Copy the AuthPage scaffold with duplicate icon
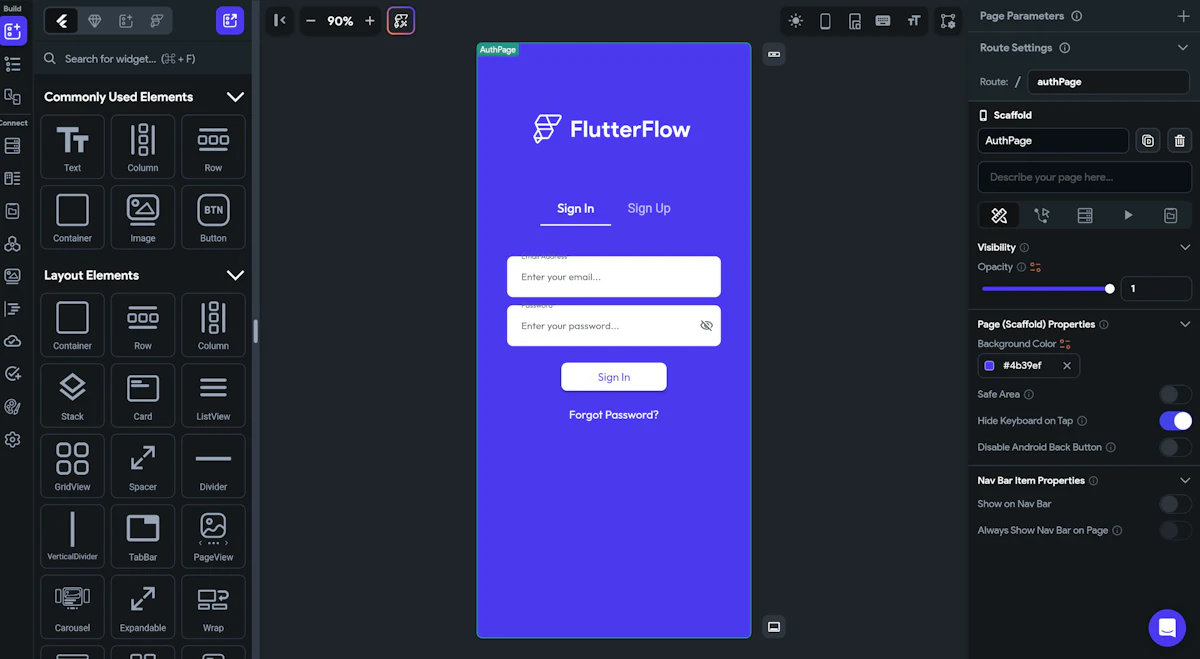Viewport: 1200px width, 659px height. tap(1148, 141)
